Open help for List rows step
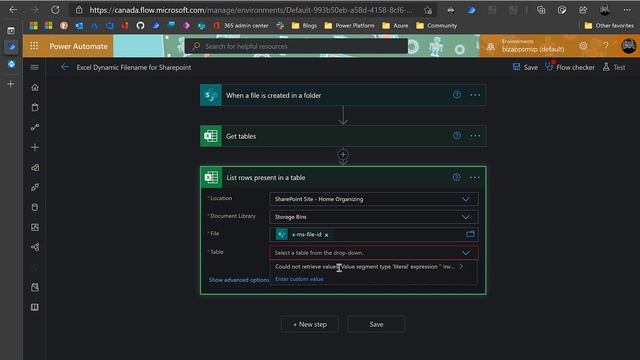This screenshot has width=640, height=360. tap(456, 177)
